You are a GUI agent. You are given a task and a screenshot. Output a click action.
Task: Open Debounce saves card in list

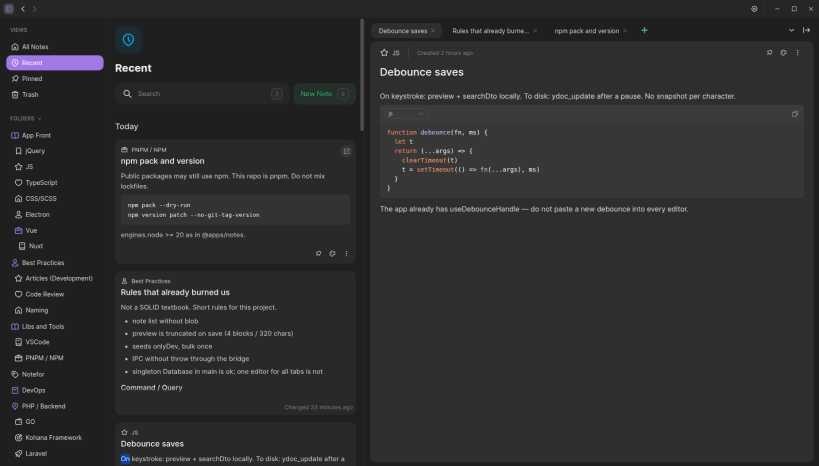(235, 444)
